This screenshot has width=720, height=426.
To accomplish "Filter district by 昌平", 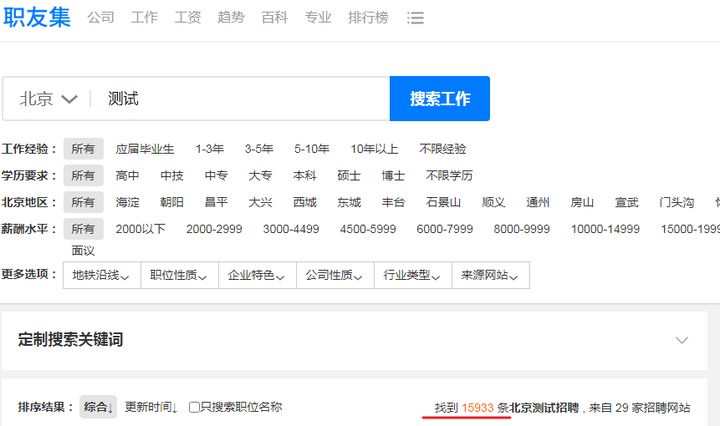I will click(x=216, y=202).
